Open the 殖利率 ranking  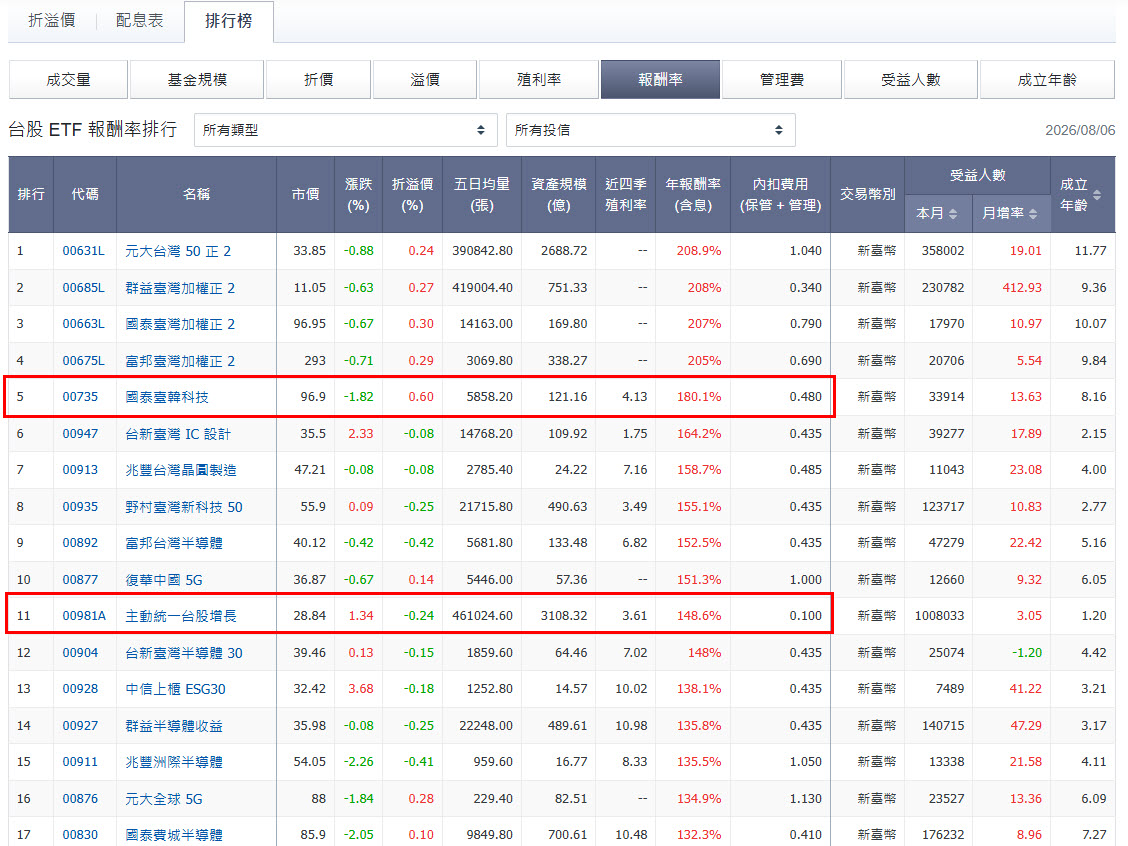coord(539,80)
